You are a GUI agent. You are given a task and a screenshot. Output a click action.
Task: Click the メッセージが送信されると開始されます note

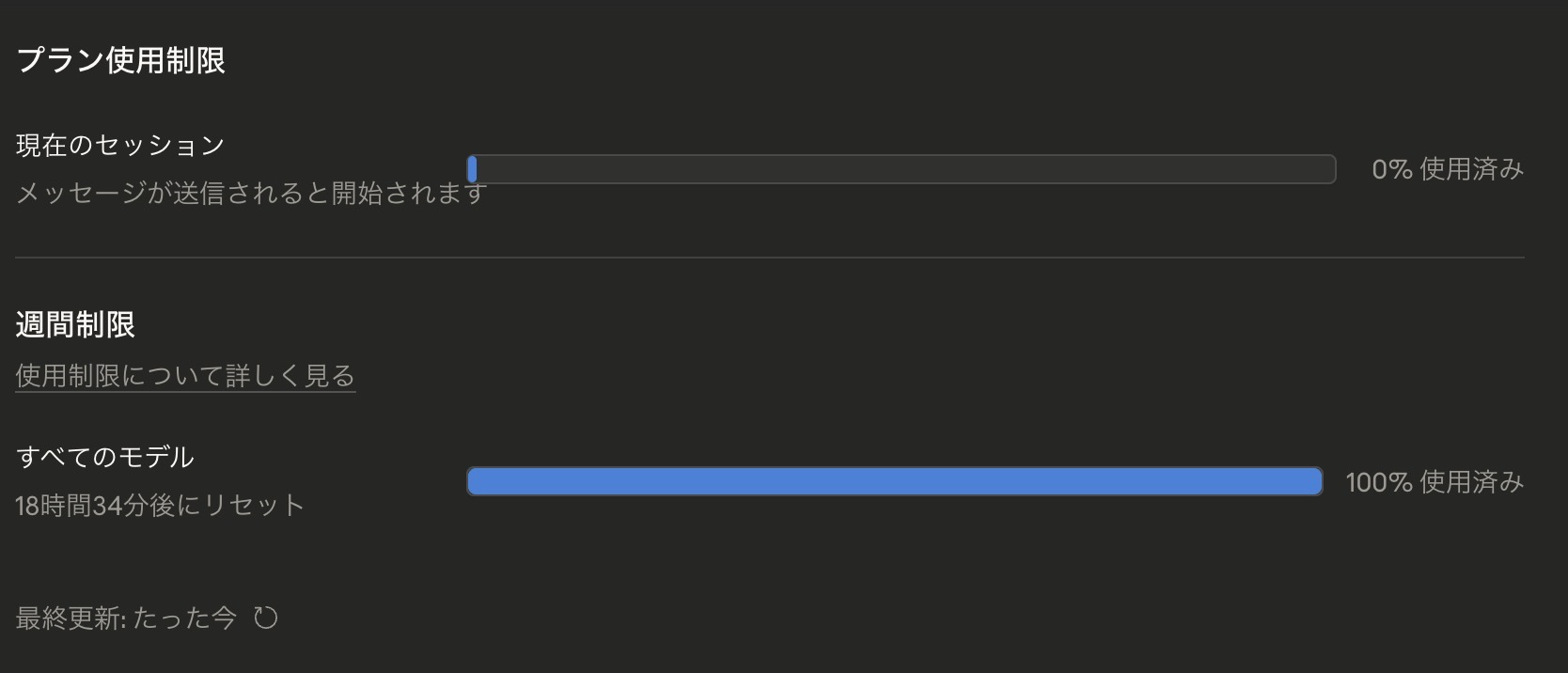pyautogui.click(x=250, y=194)
